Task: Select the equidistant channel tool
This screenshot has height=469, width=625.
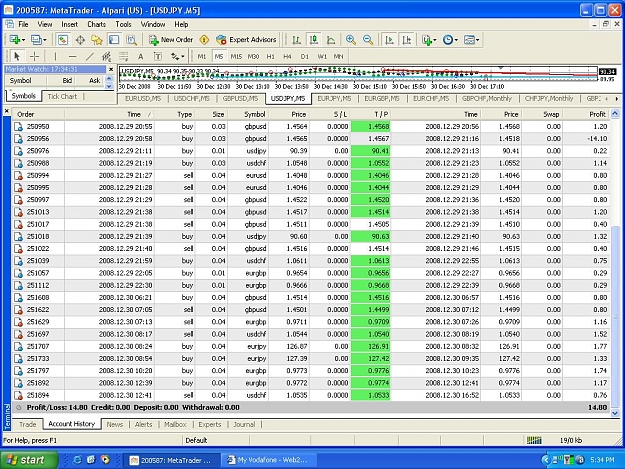Action: (106, 56)
